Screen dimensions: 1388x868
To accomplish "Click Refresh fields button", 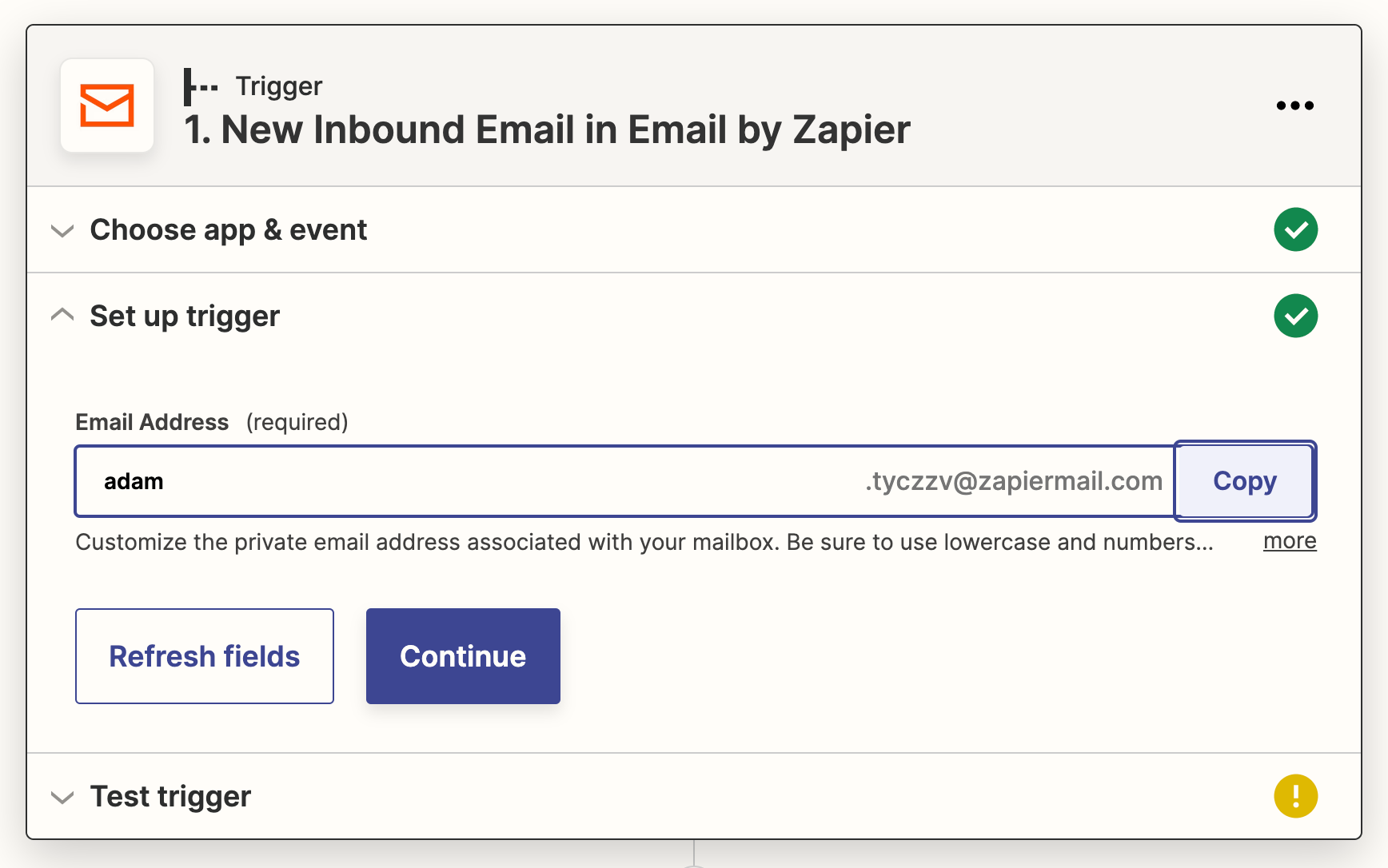I will point(205,656).
